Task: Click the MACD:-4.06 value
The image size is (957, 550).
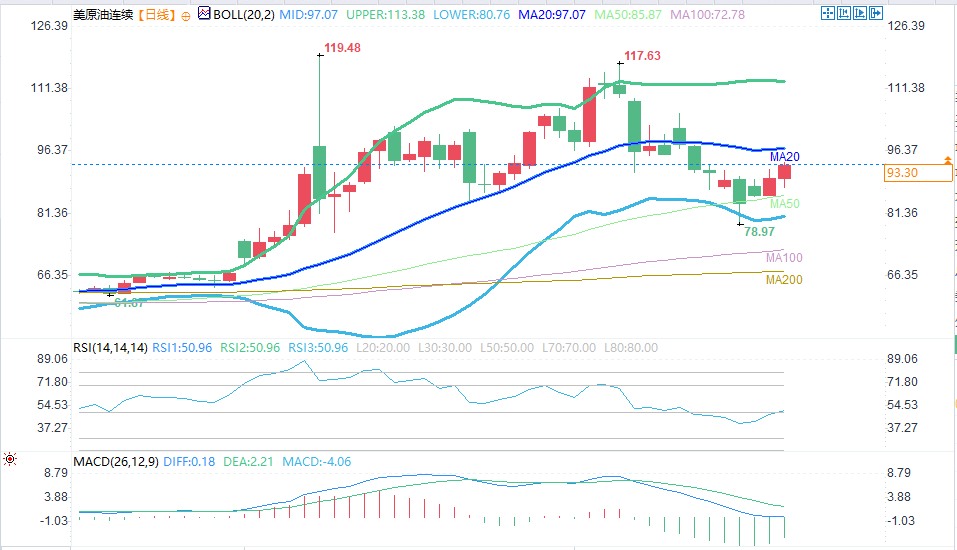Action: pos(317,461)
